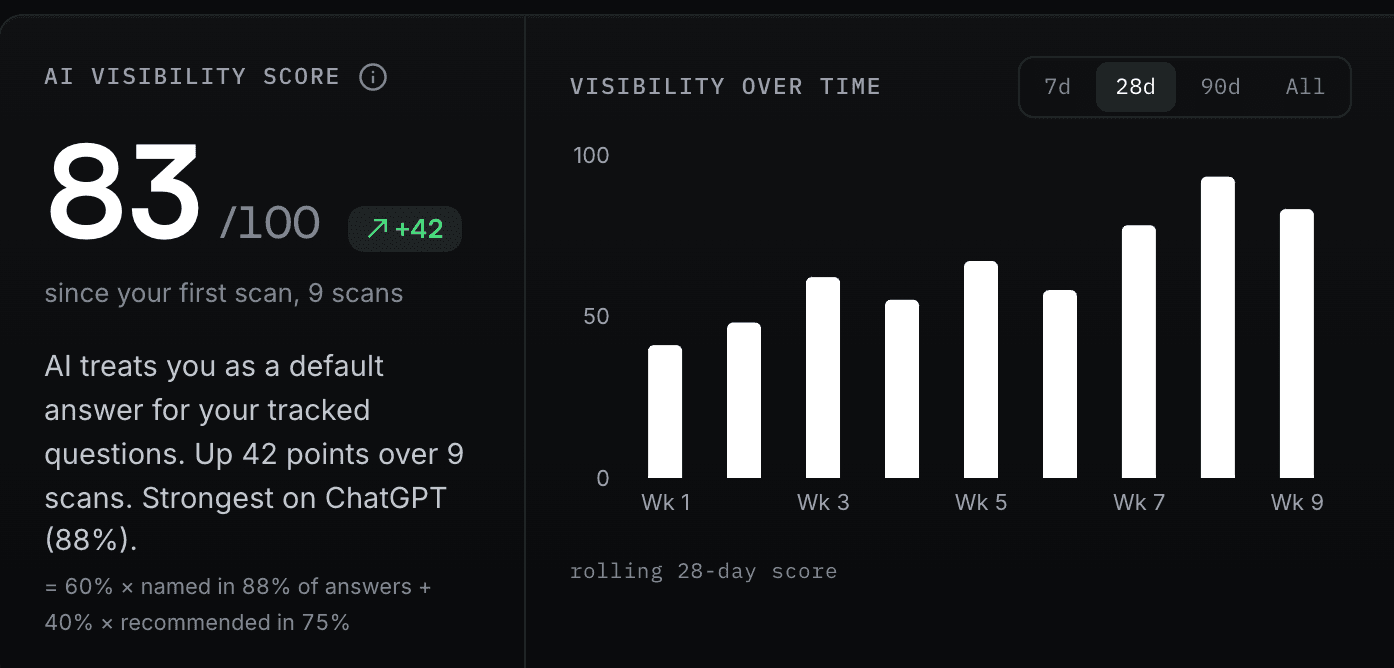Click the 'VISIBILITY OVER TIME' heading
The width and height of the screenshot is (1394, 668).
tap(725, 87)
